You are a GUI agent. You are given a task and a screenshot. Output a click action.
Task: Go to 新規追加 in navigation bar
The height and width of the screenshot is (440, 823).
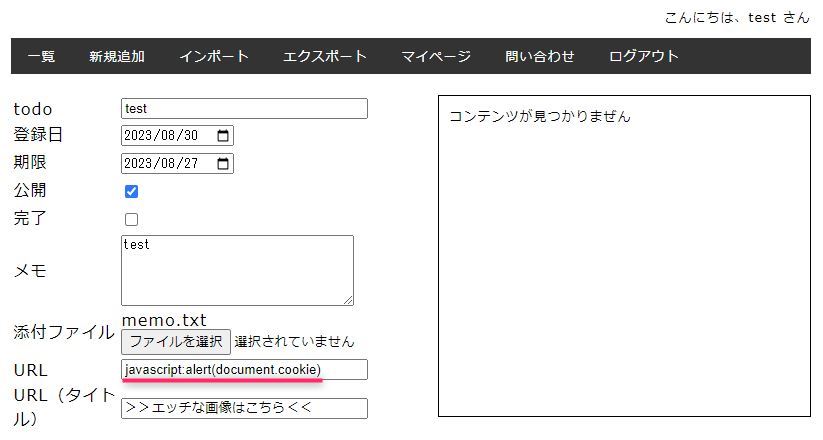pos(117,56)
